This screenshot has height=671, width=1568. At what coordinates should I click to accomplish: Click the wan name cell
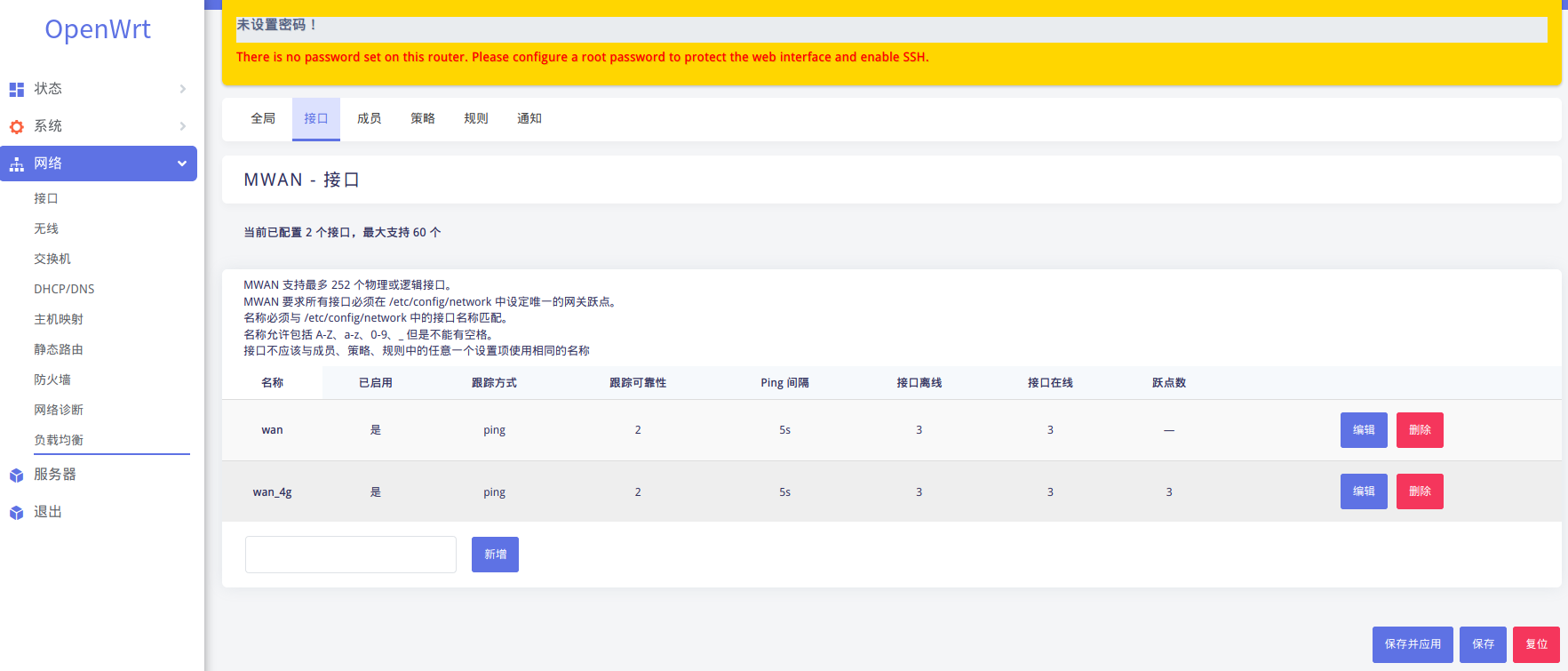(x=272, y=430)
